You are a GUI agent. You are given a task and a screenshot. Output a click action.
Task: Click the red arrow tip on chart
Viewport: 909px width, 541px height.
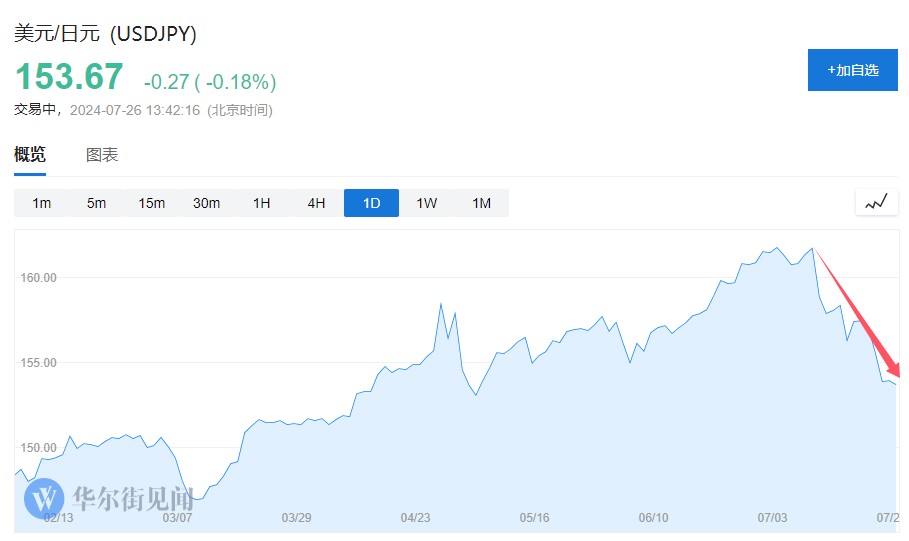pyautogui.click(x=899, y=374)
